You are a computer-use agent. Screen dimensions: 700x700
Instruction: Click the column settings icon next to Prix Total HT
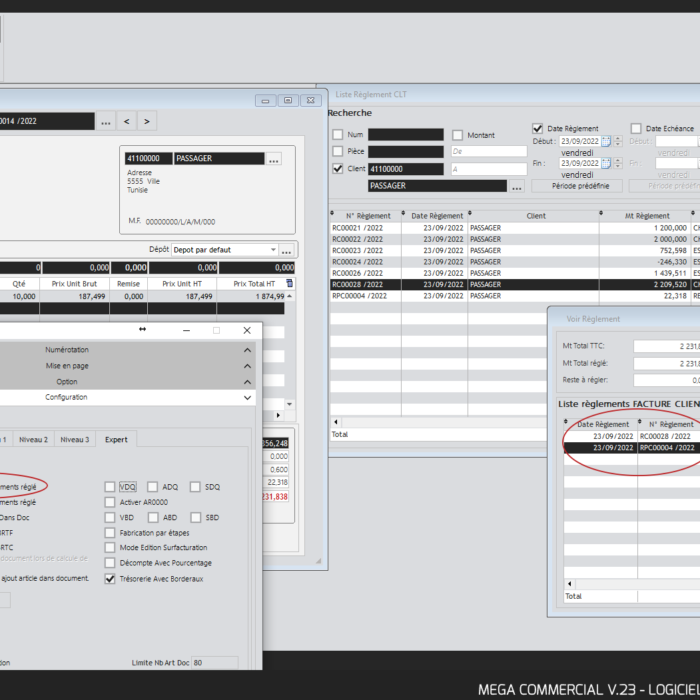[x=289, y=283]
